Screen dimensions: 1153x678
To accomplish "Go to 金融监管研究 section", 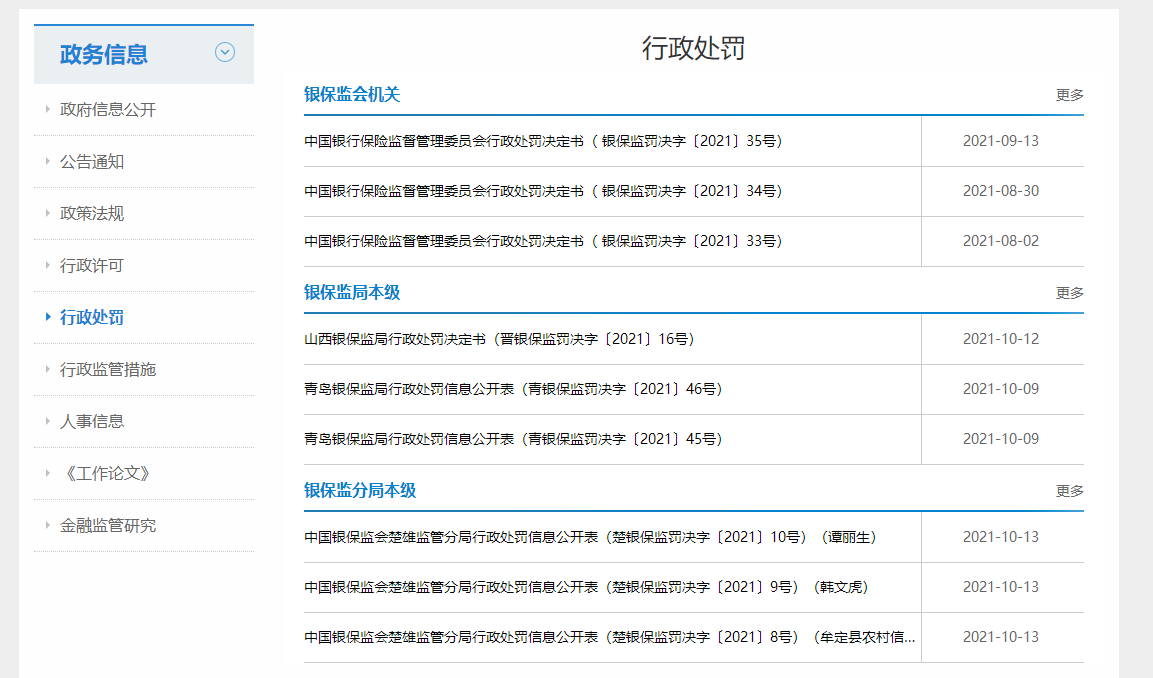I will [x=108, y=526].
